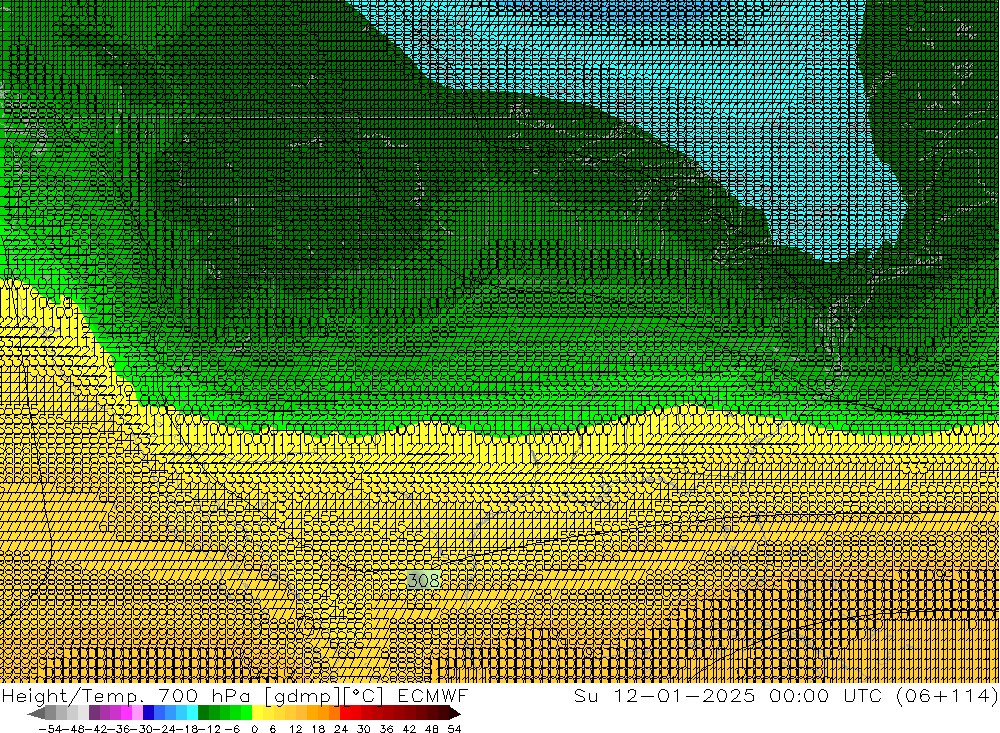The height and width of the screenshot is (733, 1000).
Task: Click the 308 height contour label
Action: (x=423, y=580)
